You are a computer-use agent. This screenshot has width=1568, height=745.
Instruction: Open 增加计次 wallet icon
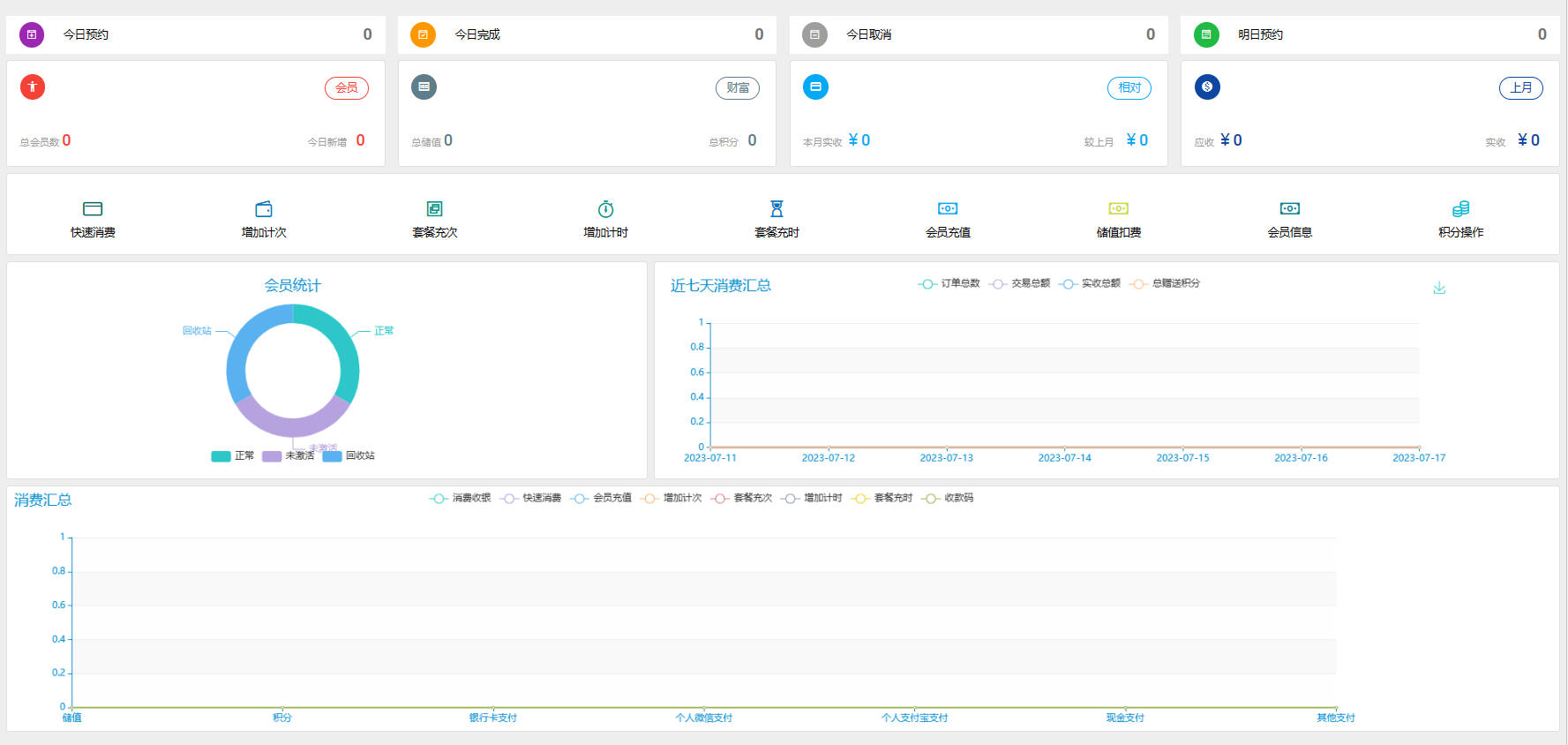264,209
